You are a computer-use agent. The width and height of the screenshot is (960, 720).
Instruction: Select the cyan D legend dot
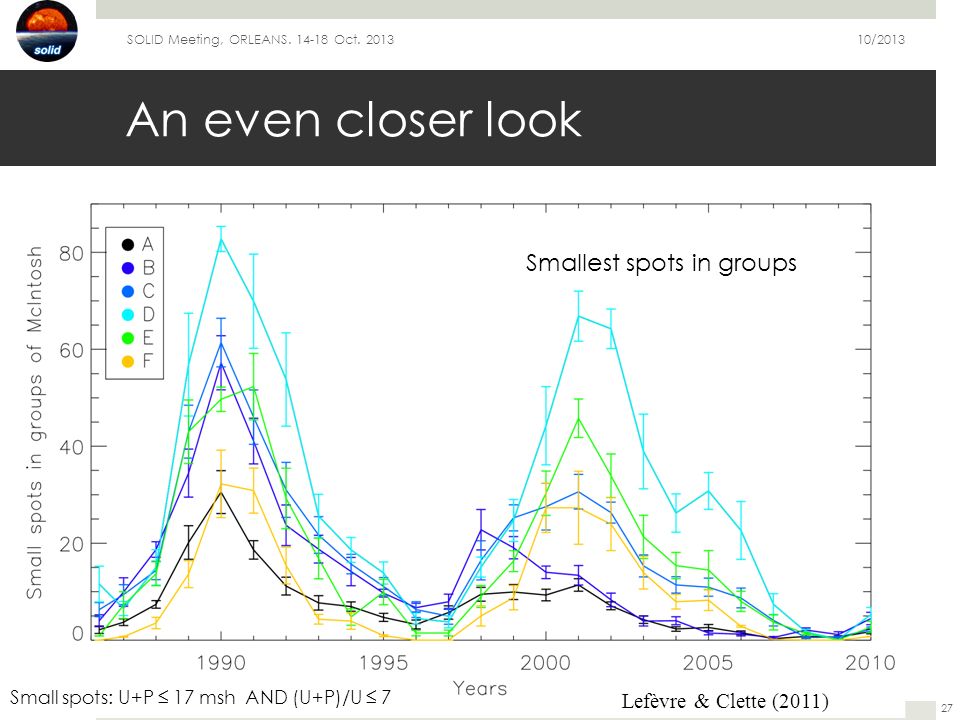point(128,315)
